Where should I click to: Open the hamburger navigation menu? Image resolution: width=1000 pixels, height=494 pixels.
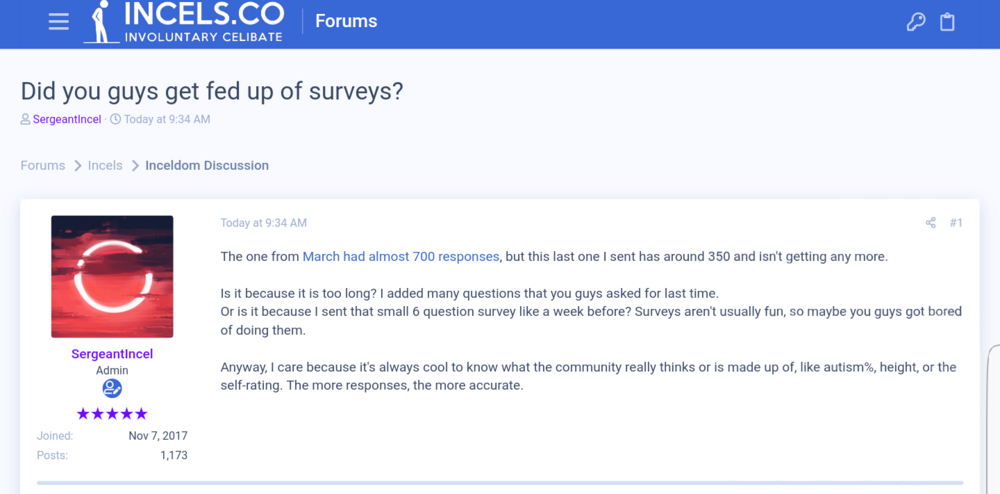(59, 22)
